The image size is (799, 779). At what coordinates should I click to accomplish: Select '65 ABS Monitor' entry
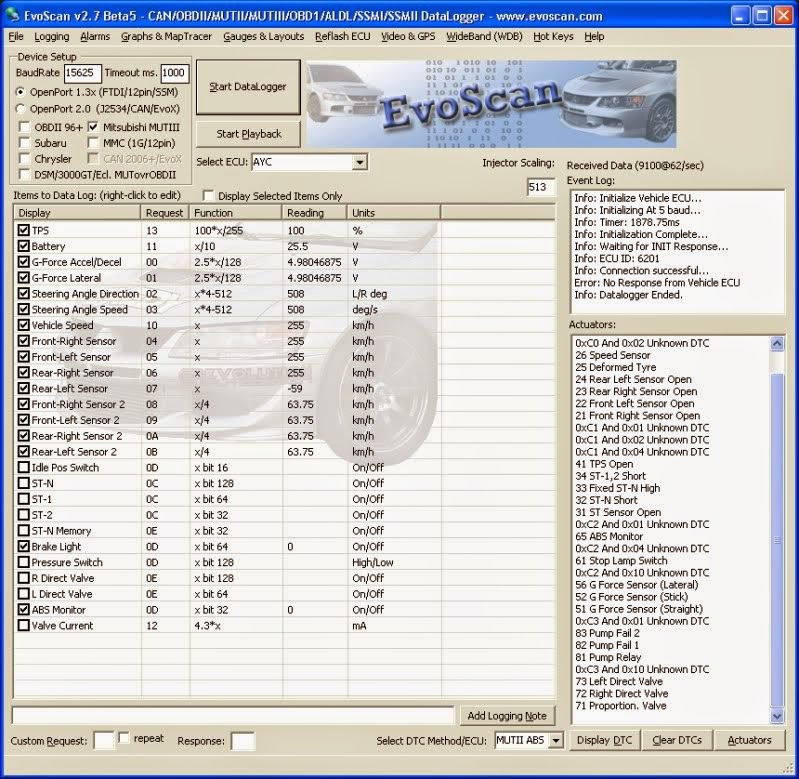click(x=609, y=536)
